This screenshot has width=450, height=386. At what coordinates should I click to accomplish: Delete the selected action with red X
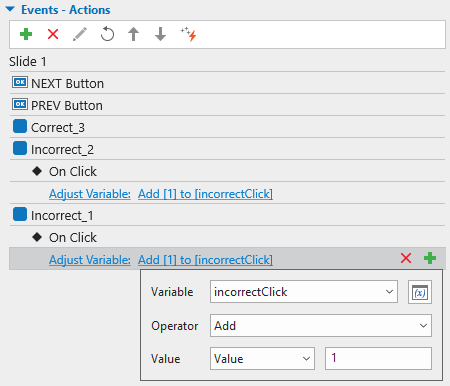[406, 258]
